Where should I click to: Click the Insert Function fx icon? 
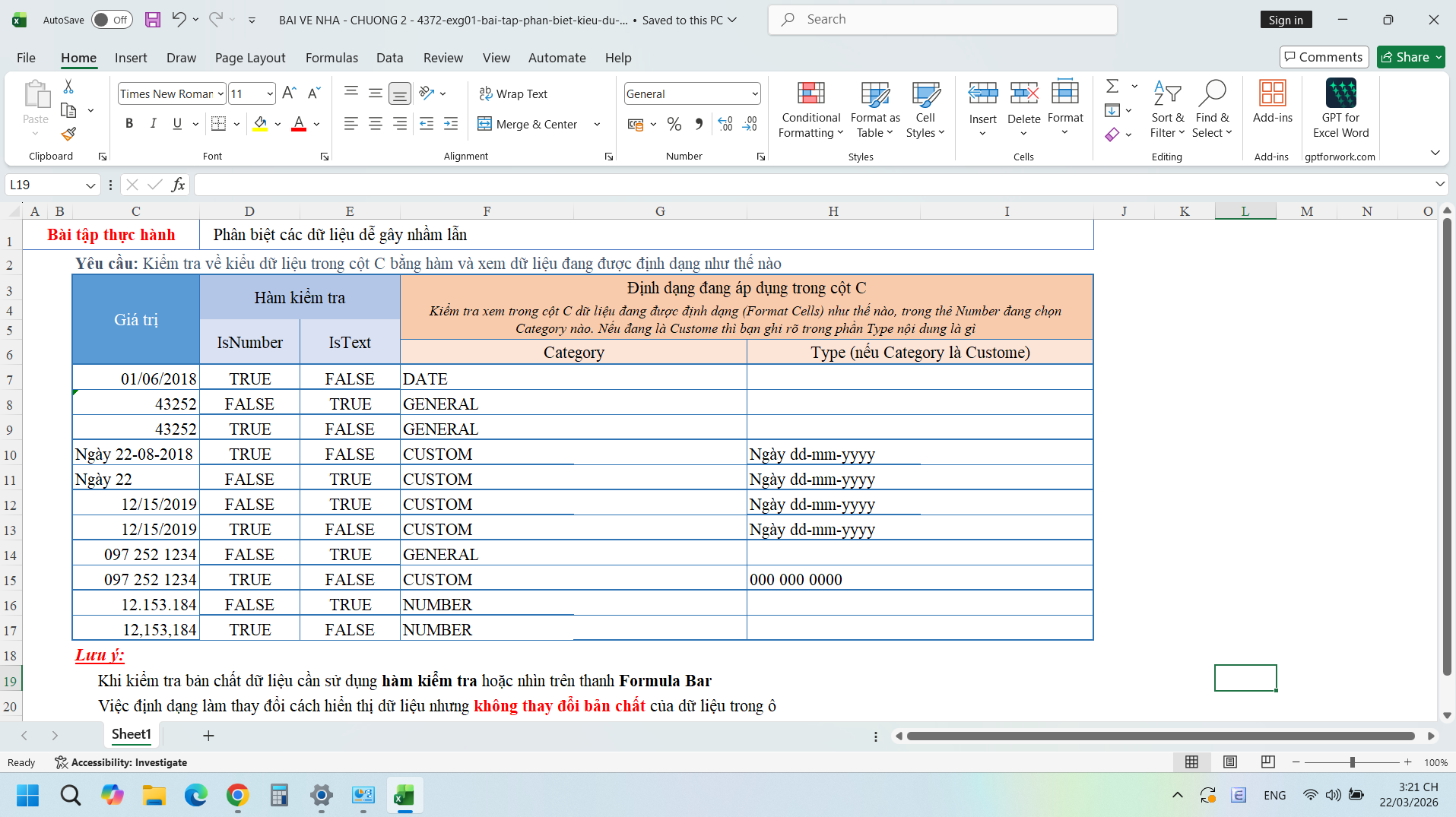178,185
